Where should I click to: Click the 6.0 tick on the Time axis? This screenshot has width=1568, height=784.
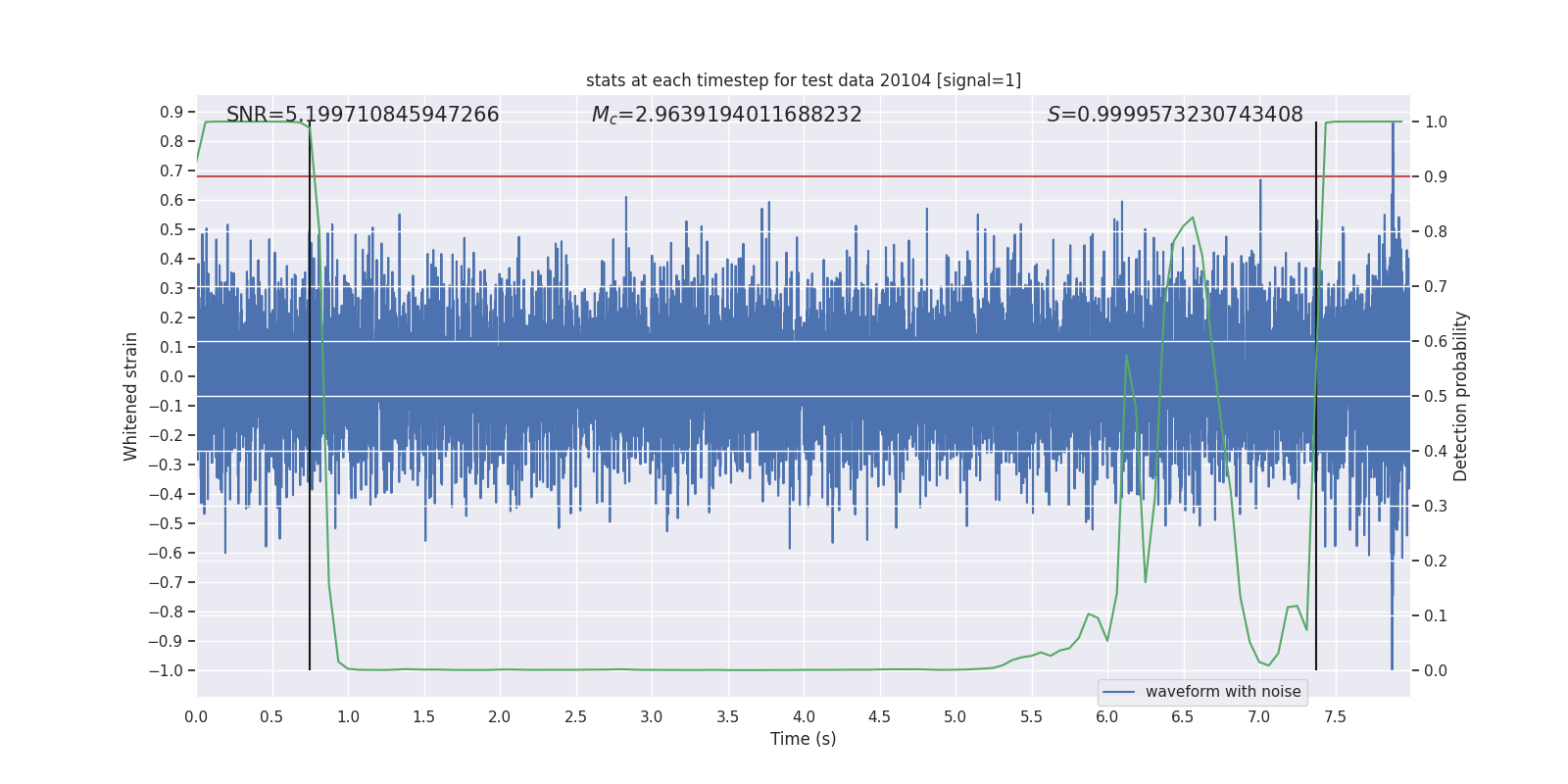(1107, 716)
